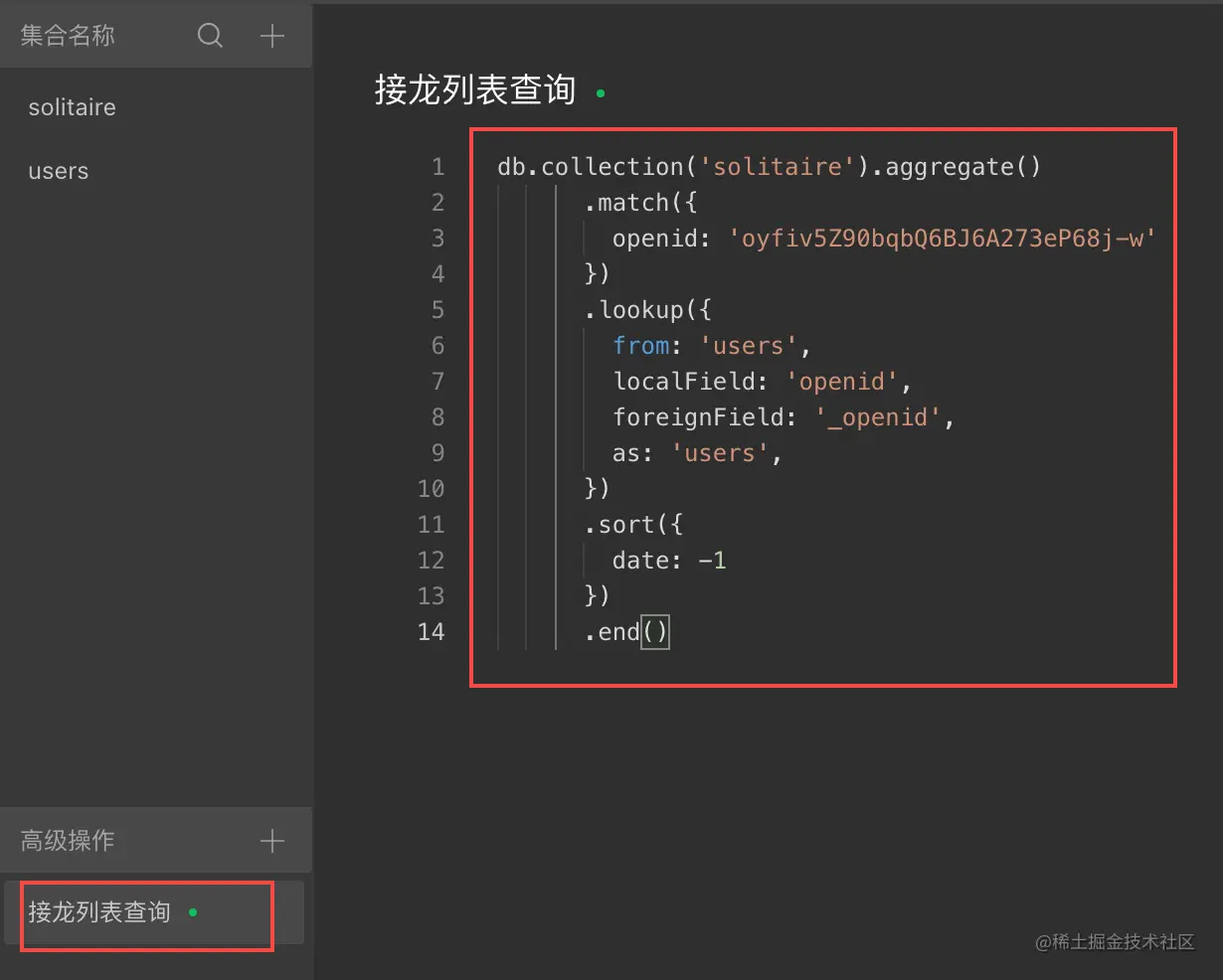
Task: Click line number 11 in gutter
Action: point(431,525)
